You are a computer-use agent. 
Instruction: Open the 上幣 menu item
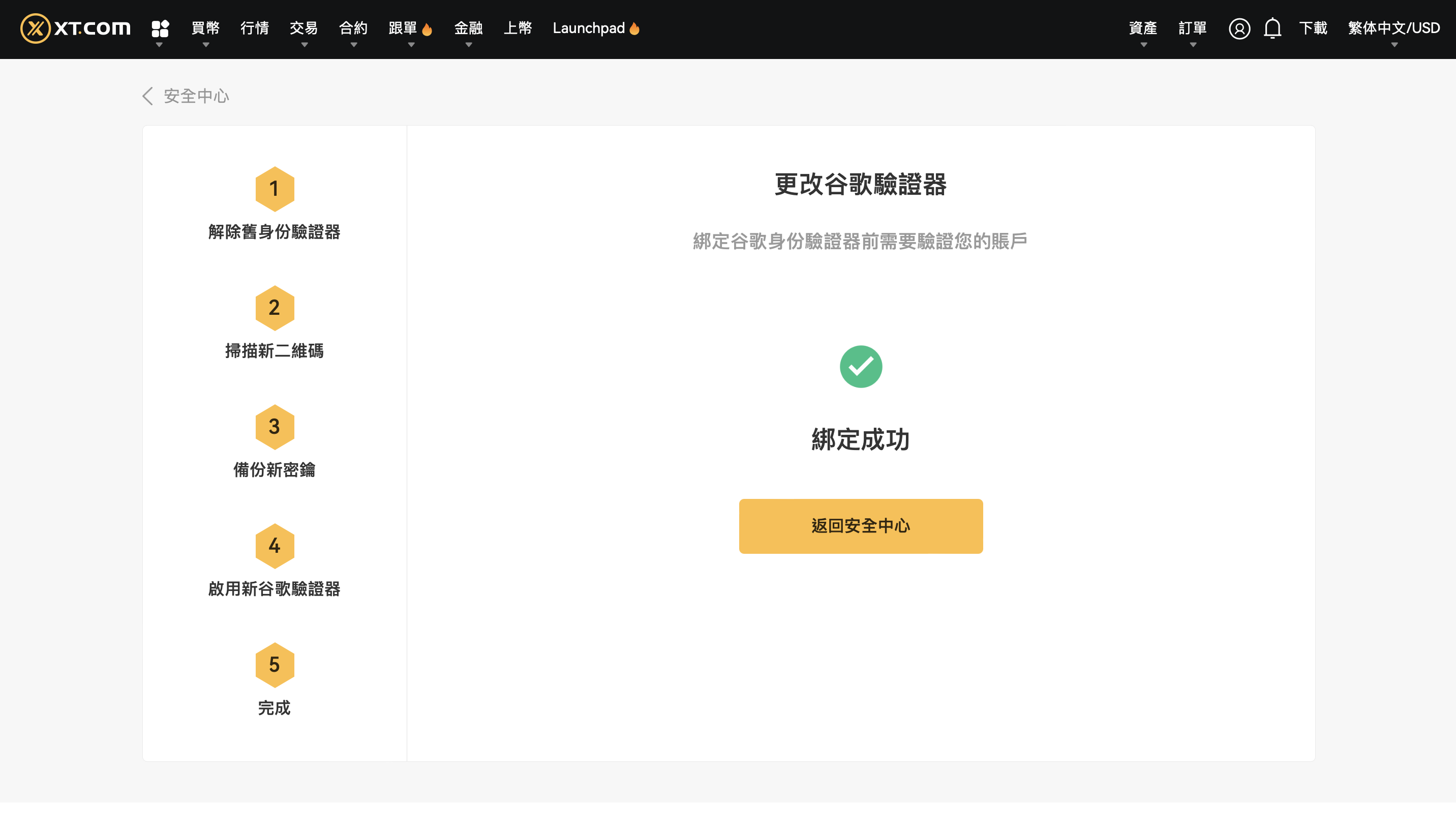point(518,28)
